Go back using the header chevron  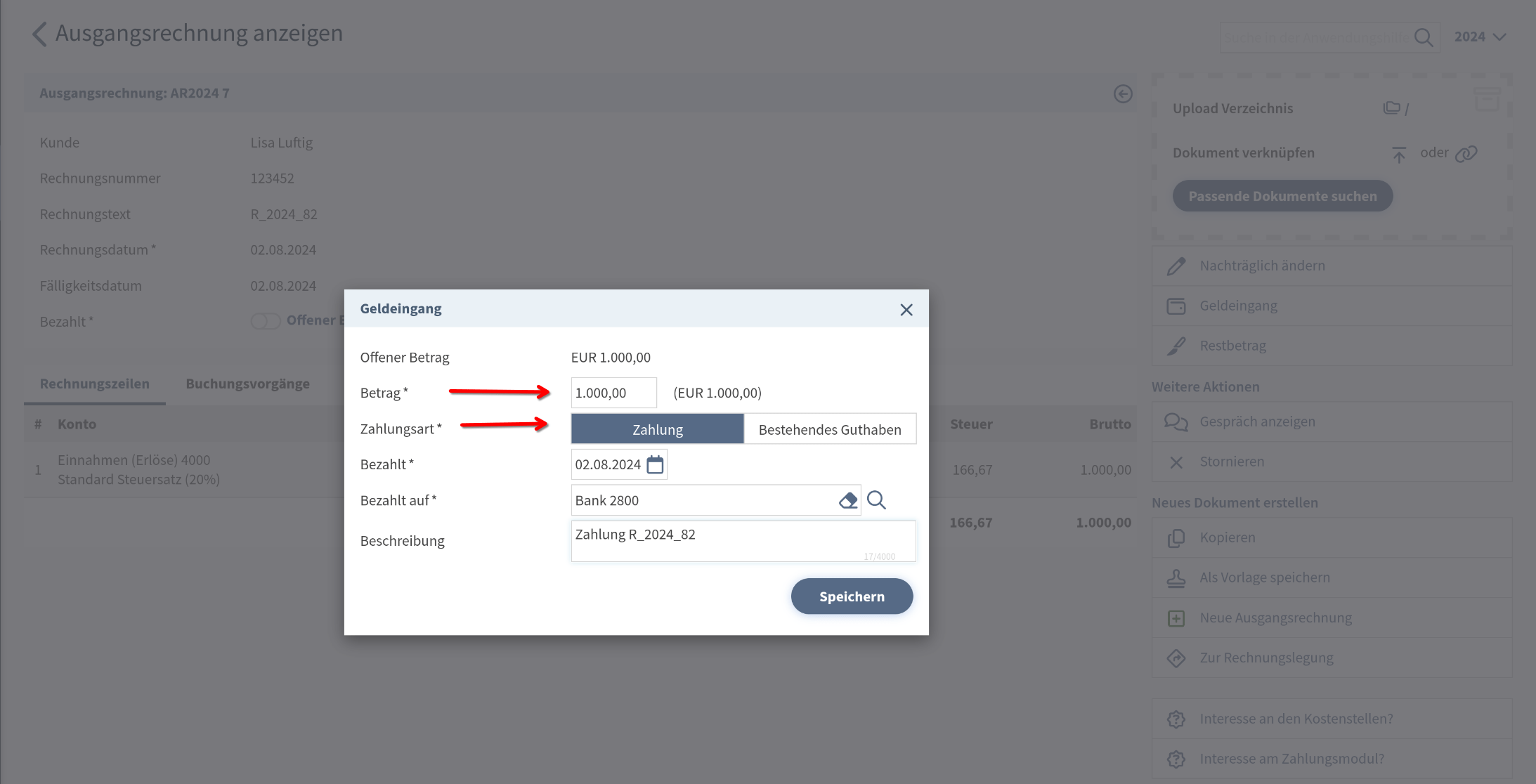39,34
